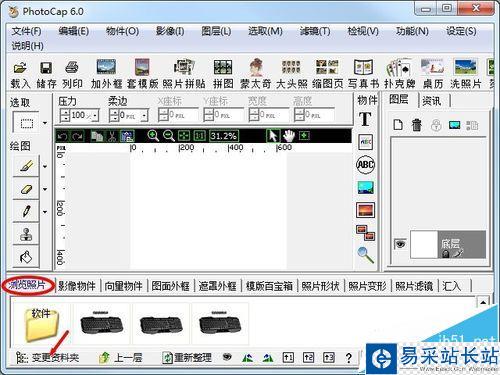Open the 说明(H) menu
Viewport: 500px width, 375px height.
[x=28, y=46]
